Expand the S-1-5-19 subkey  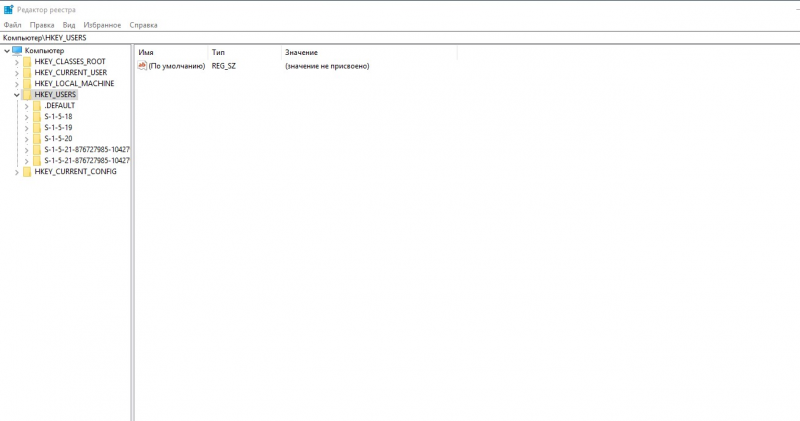[26, 128]
